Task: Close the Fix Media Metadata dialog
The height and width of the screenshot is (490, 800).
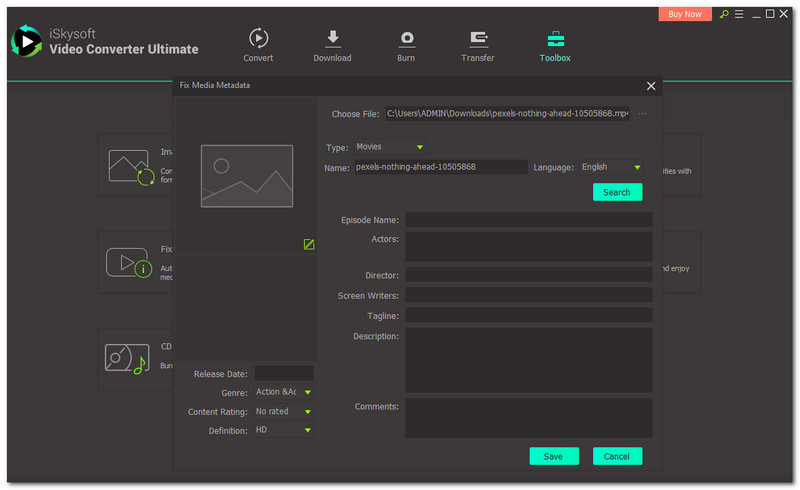Action: click(651, 86)
